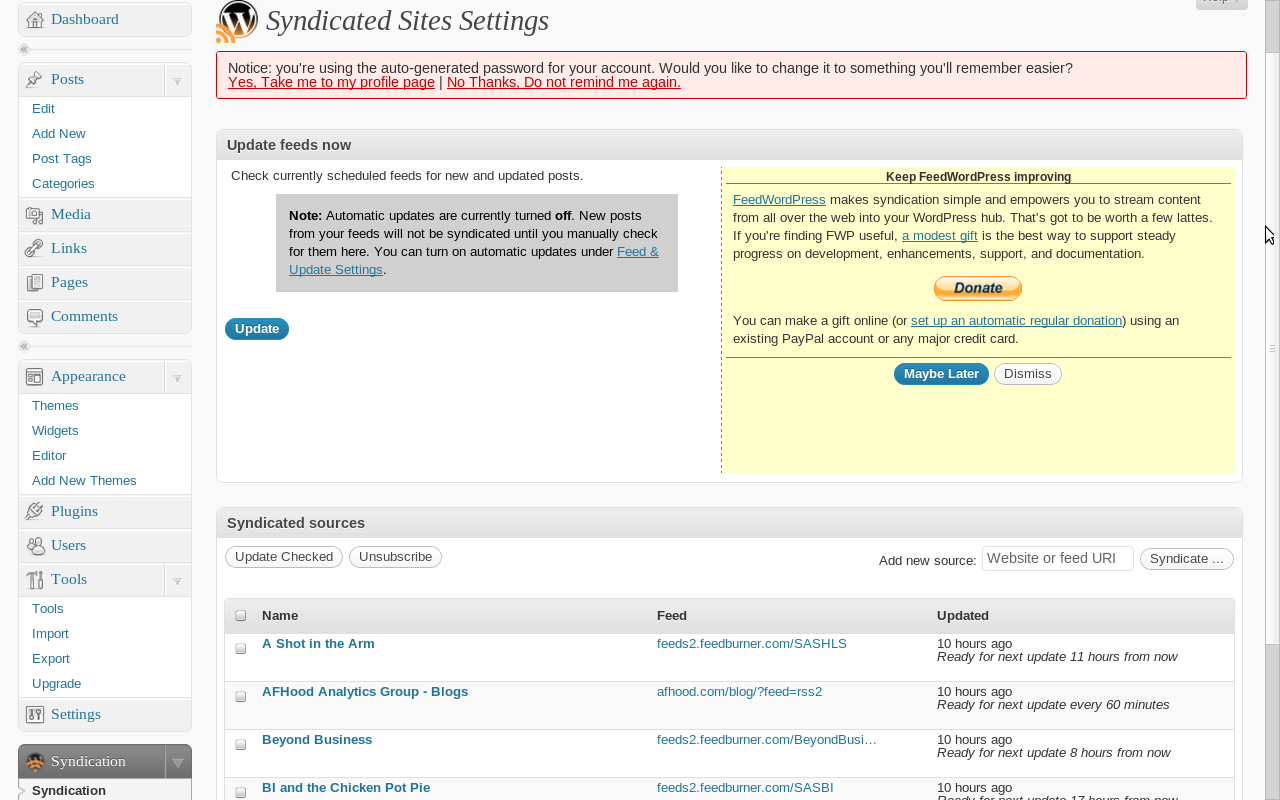
Task: Toggle the Appearance menu dropdown arrow
Action: (177, 377)
